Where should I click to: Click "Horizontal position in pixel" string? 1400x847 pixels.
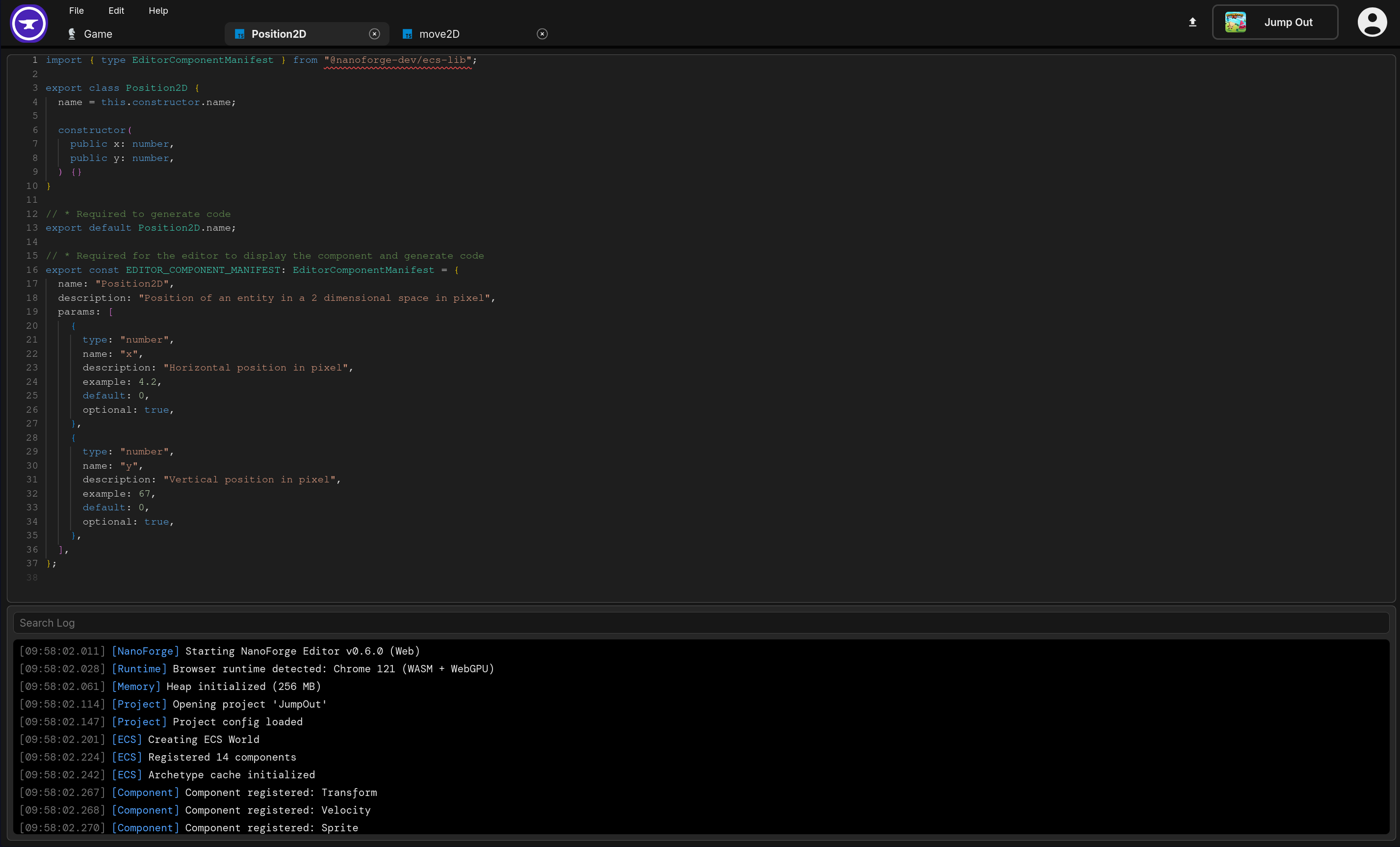pos(256,368)
